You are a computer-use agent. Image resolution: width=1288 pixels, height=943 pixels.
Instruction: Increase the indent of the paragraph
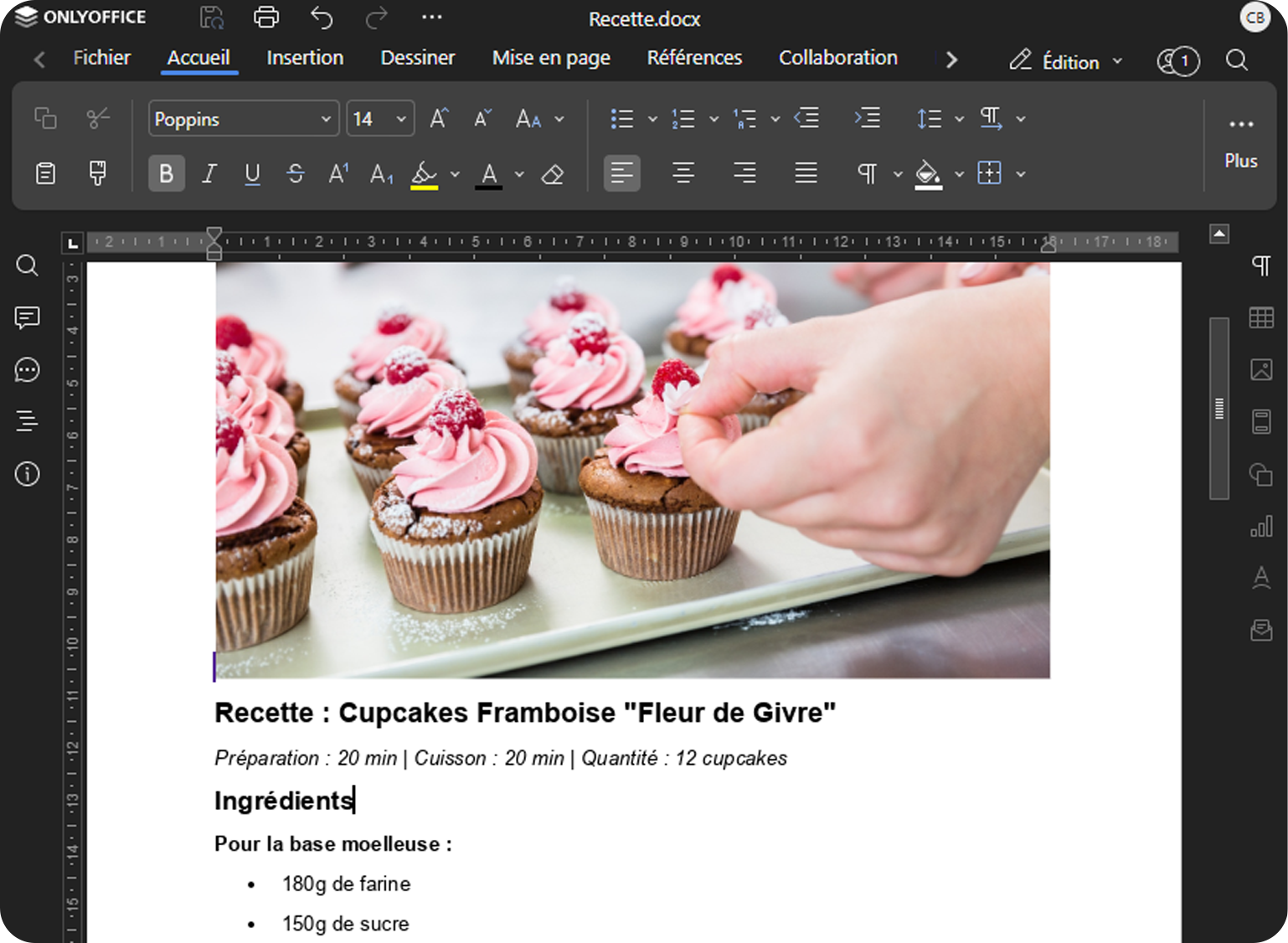click(867, 119)
